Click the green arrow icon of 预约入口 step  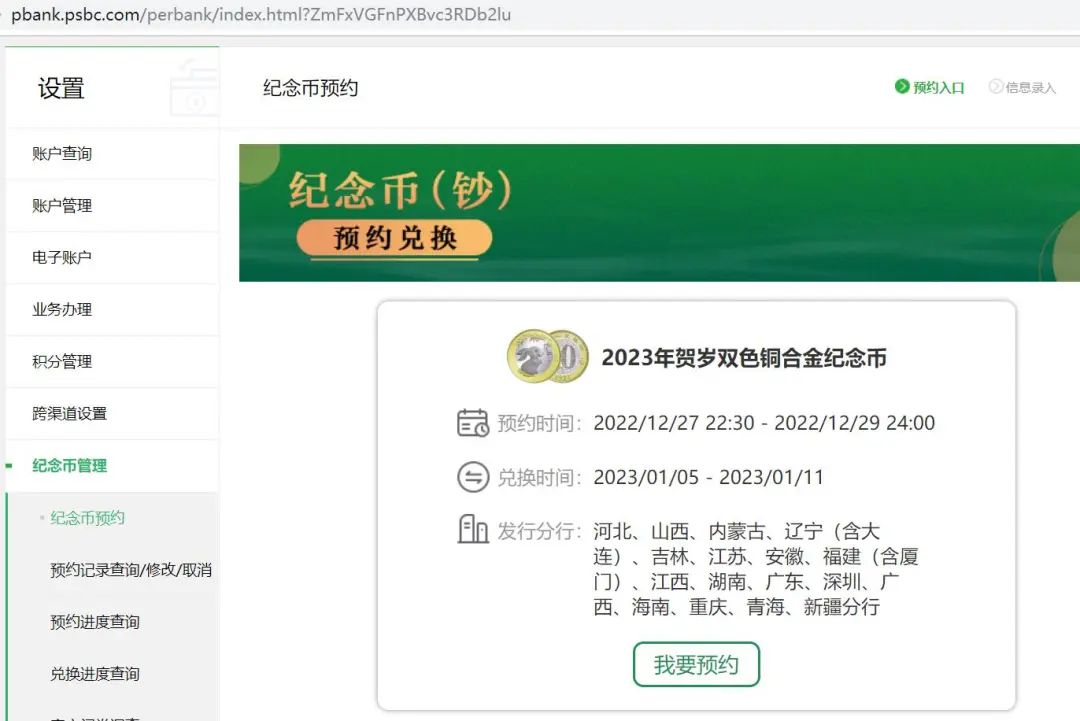(903, 88)
